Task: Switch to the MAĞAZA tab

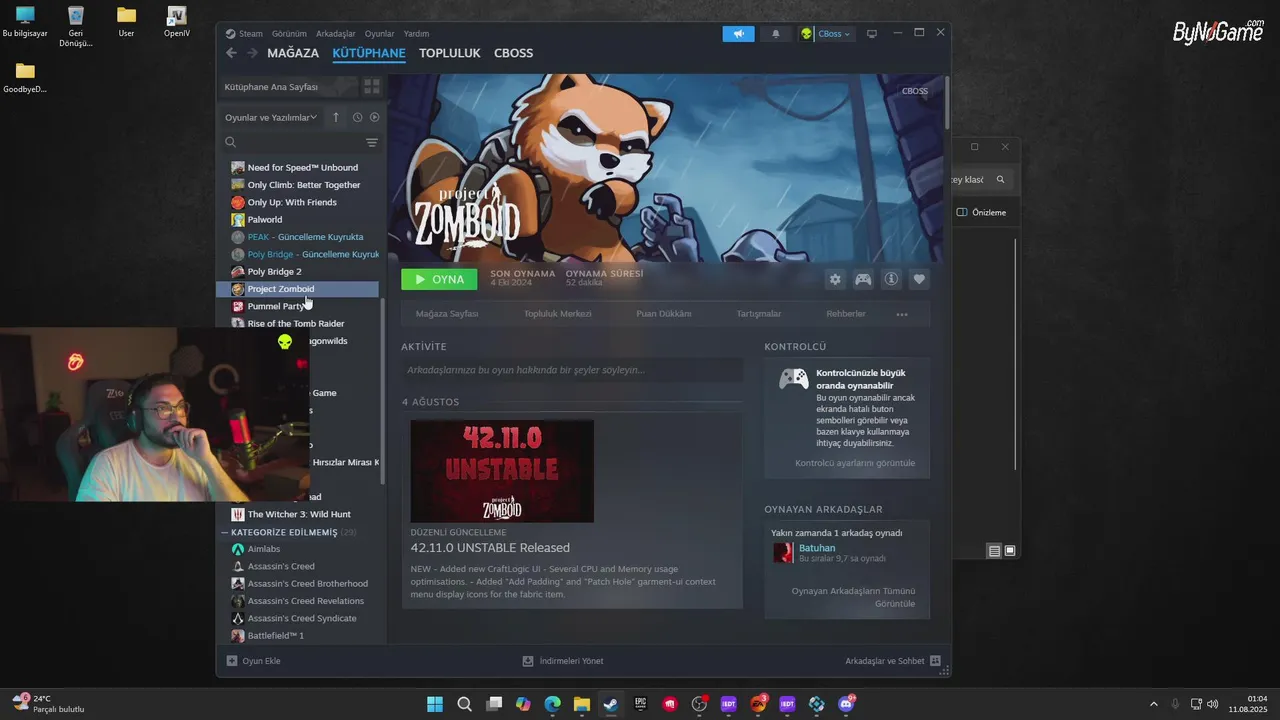Action: [x=293, y=53]
